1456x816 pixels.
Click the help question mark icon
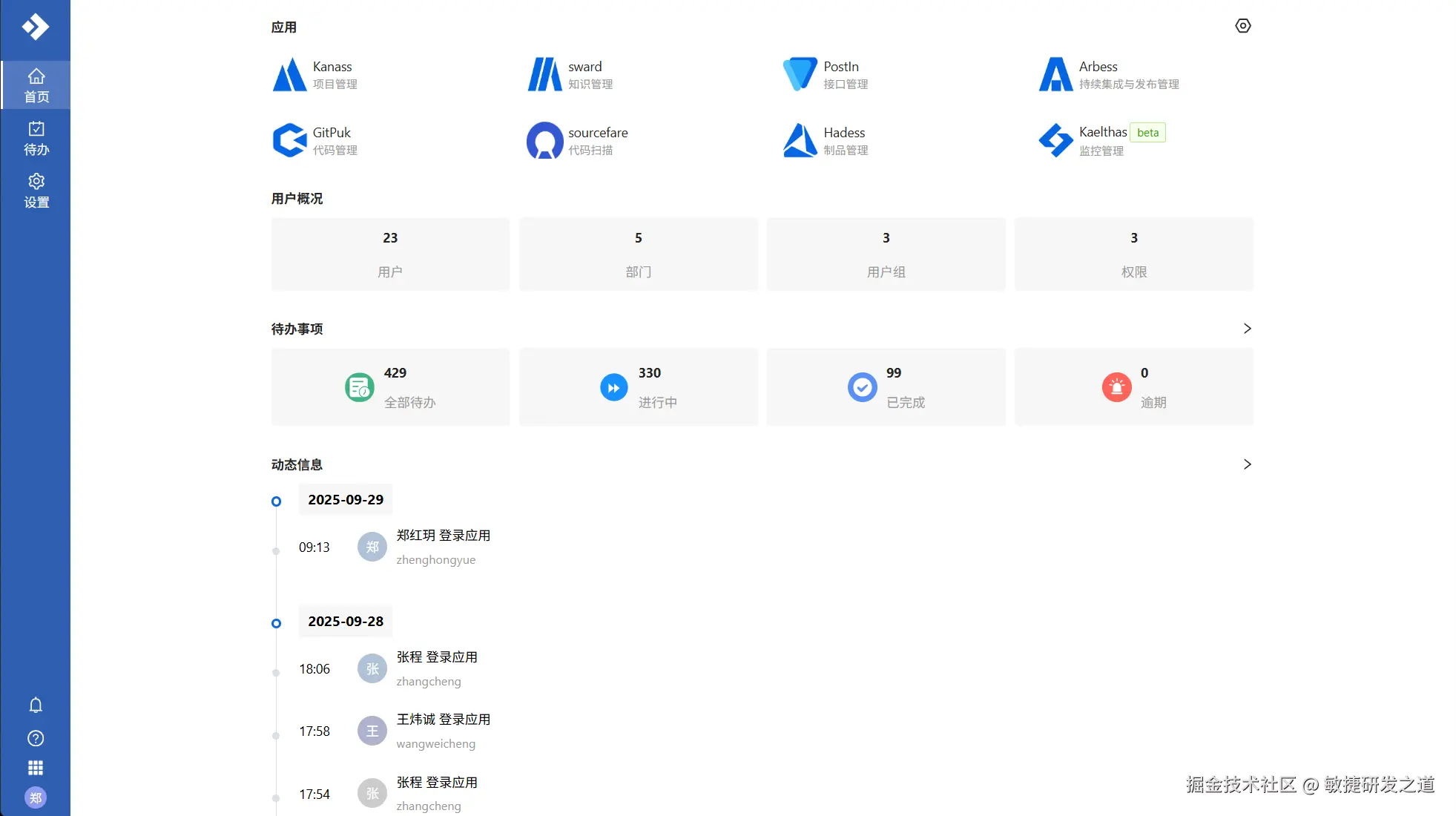[x=36, y=738]
